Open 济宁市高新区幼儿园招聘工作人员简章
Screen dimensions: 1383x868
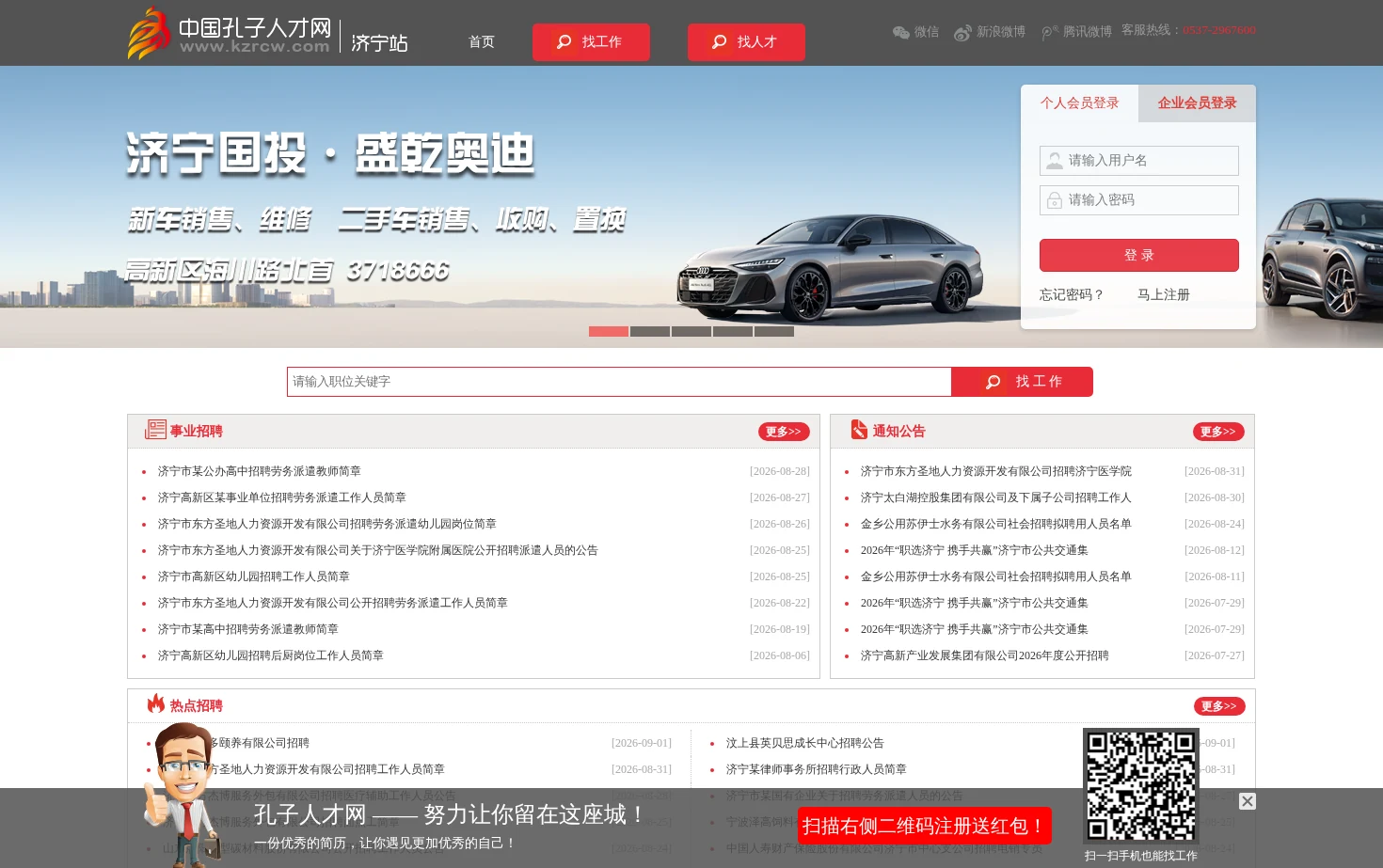pos(254,576)
